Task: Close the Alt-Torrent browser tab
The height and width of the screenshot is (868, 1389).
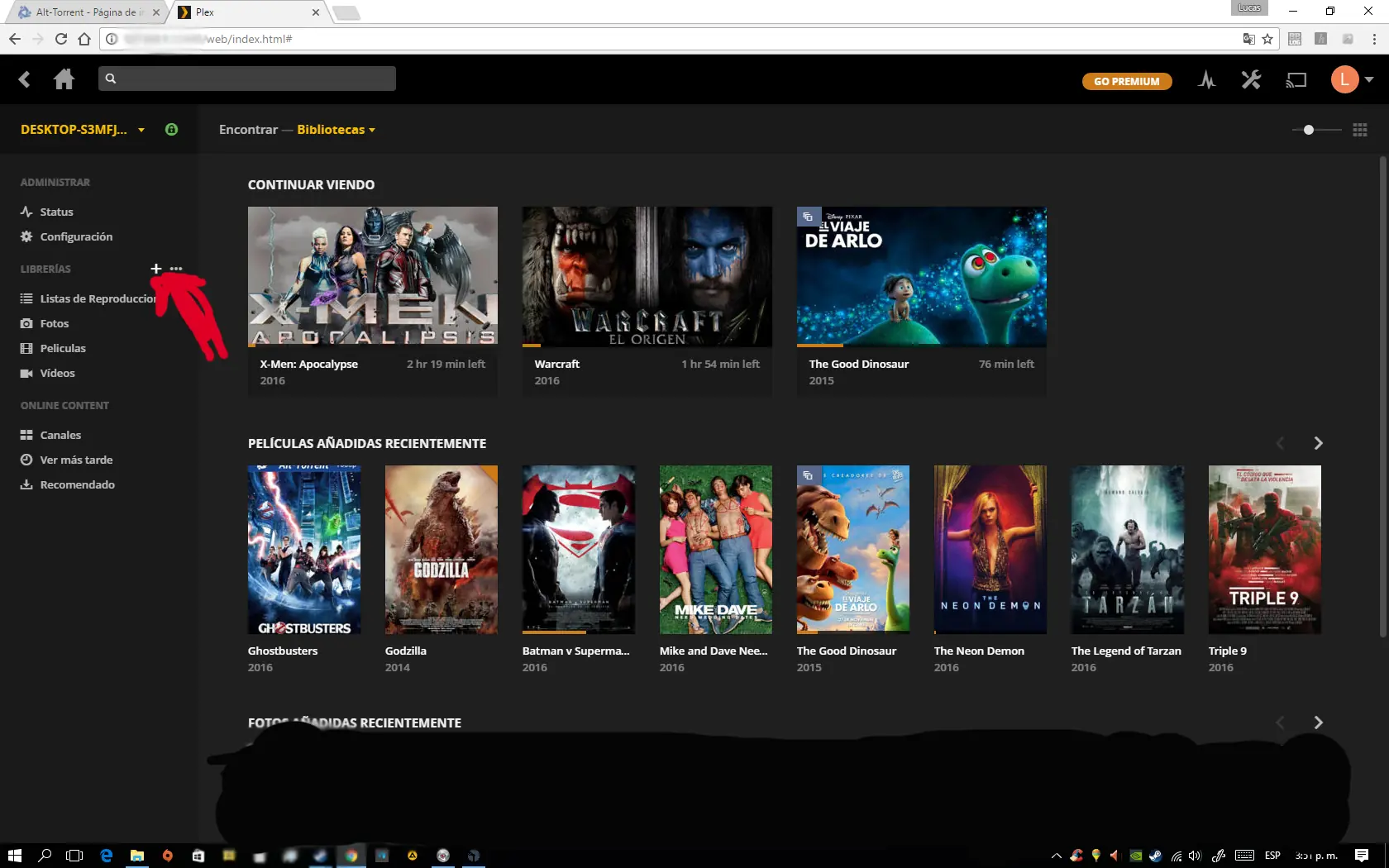Action: [x=155, y=12]
